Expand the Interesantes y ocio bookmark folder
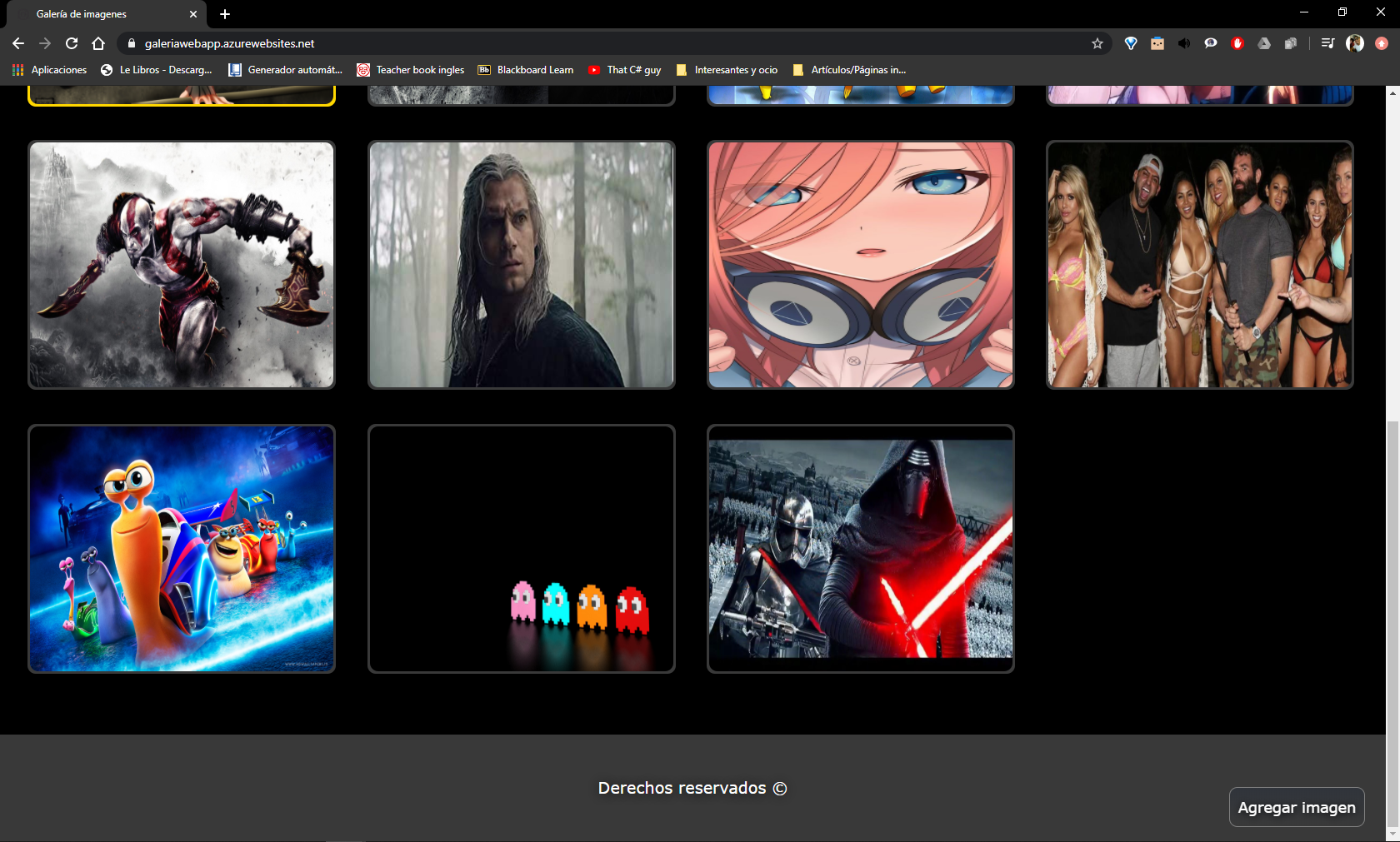Screen dimensions: 1400x842 pos(727,70)
